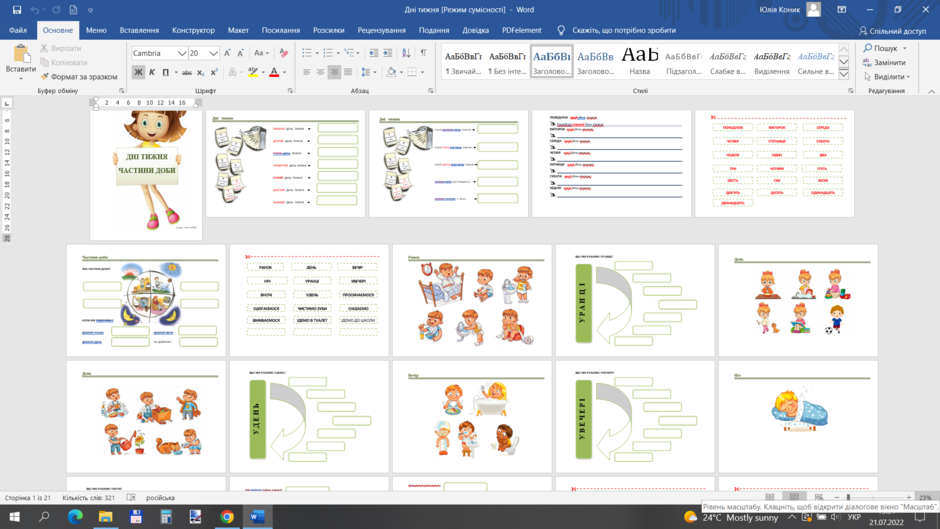
Task: Select the ДНІ ТИЖНЯ cover page thumbnail
Action: pos(146,175)
